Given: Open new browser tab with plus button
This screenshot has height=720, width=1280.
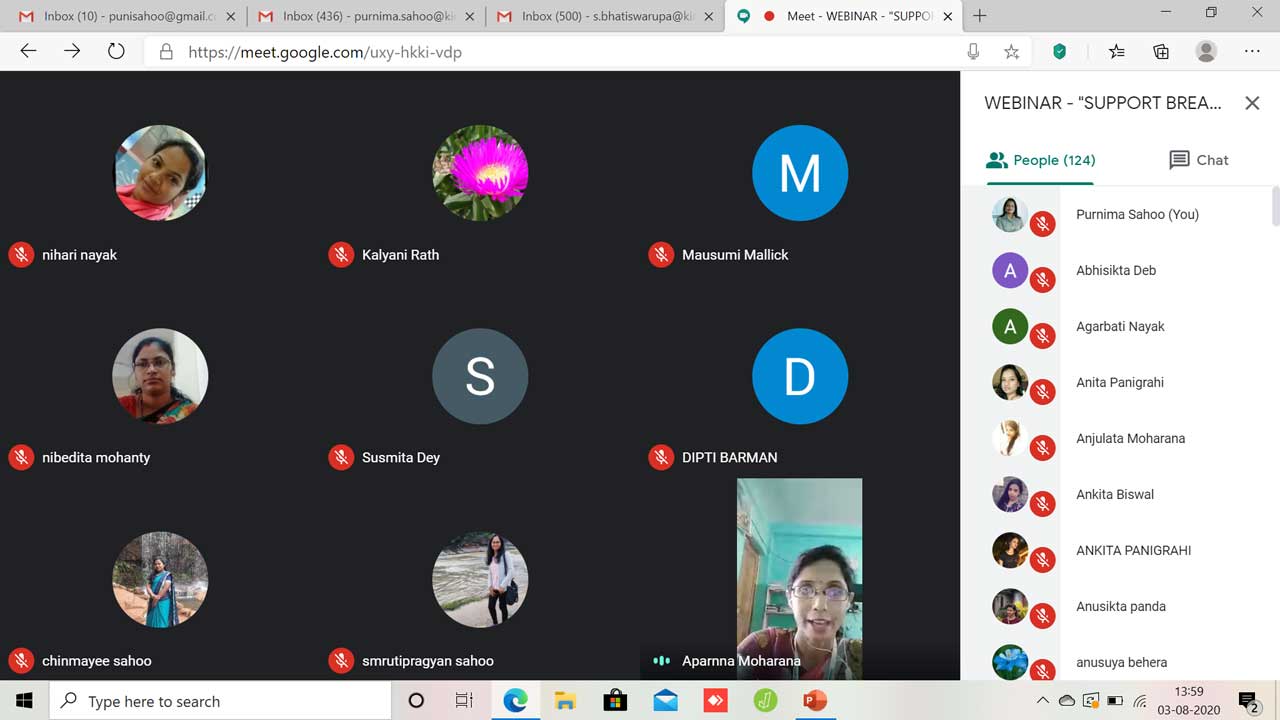Looking at the screenshot, I should (x=979, y=15).
